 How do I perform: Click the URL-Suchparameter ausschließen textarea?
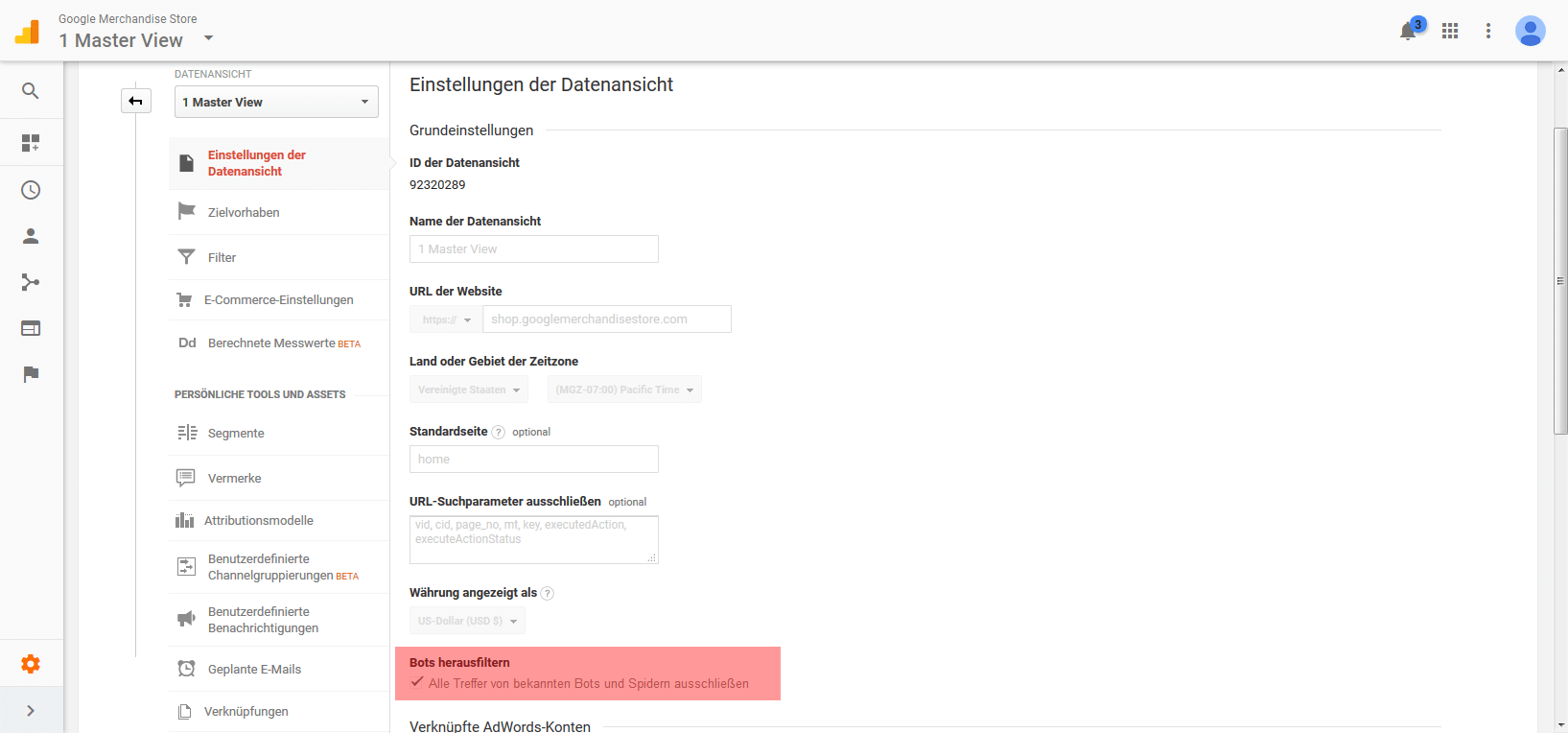pyautogui.click(x=534, y=540)
